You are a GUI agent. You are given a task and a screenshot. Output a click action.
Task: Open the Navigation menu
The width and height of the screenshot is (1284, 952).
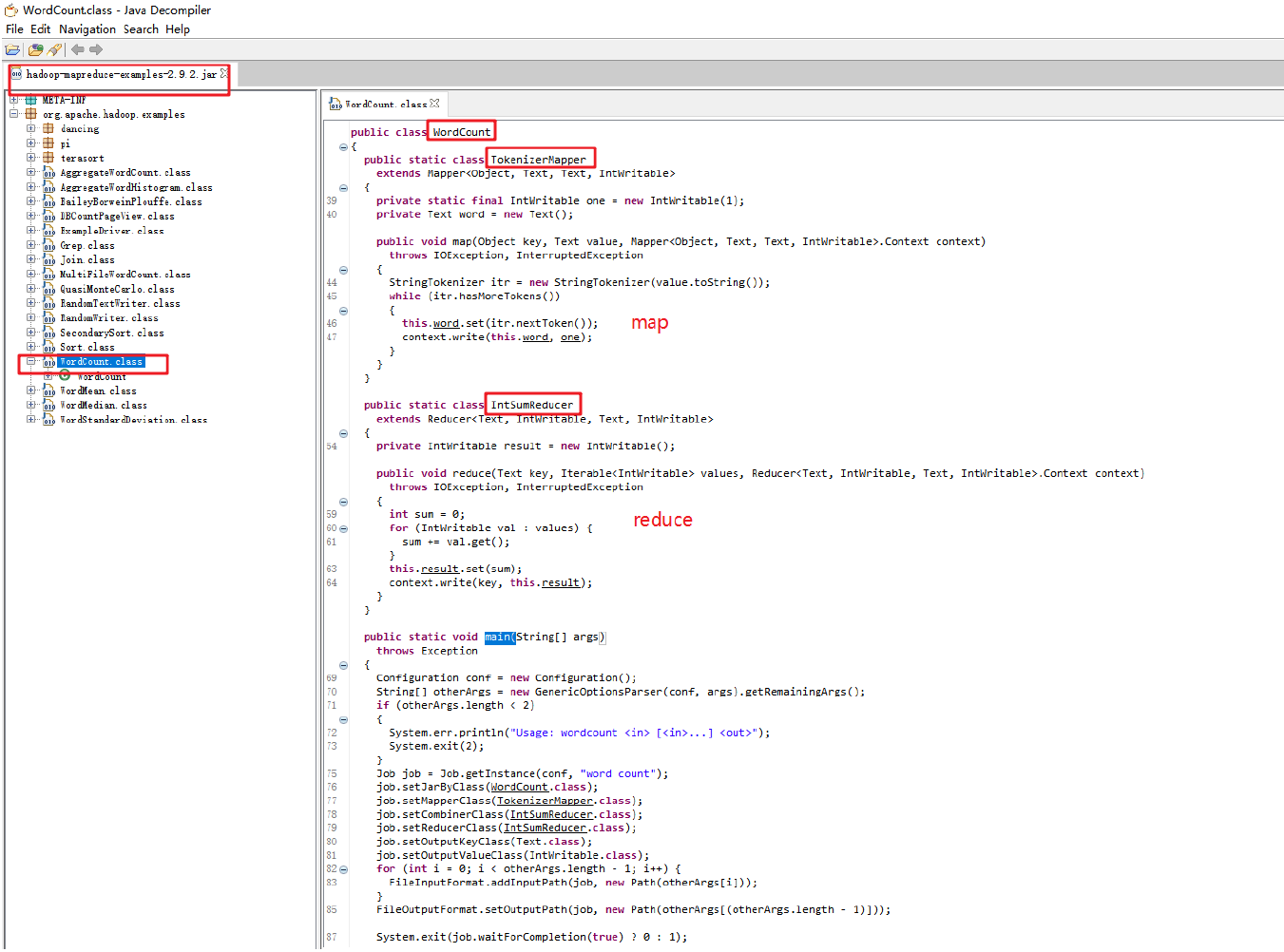(x=86, y=29)
